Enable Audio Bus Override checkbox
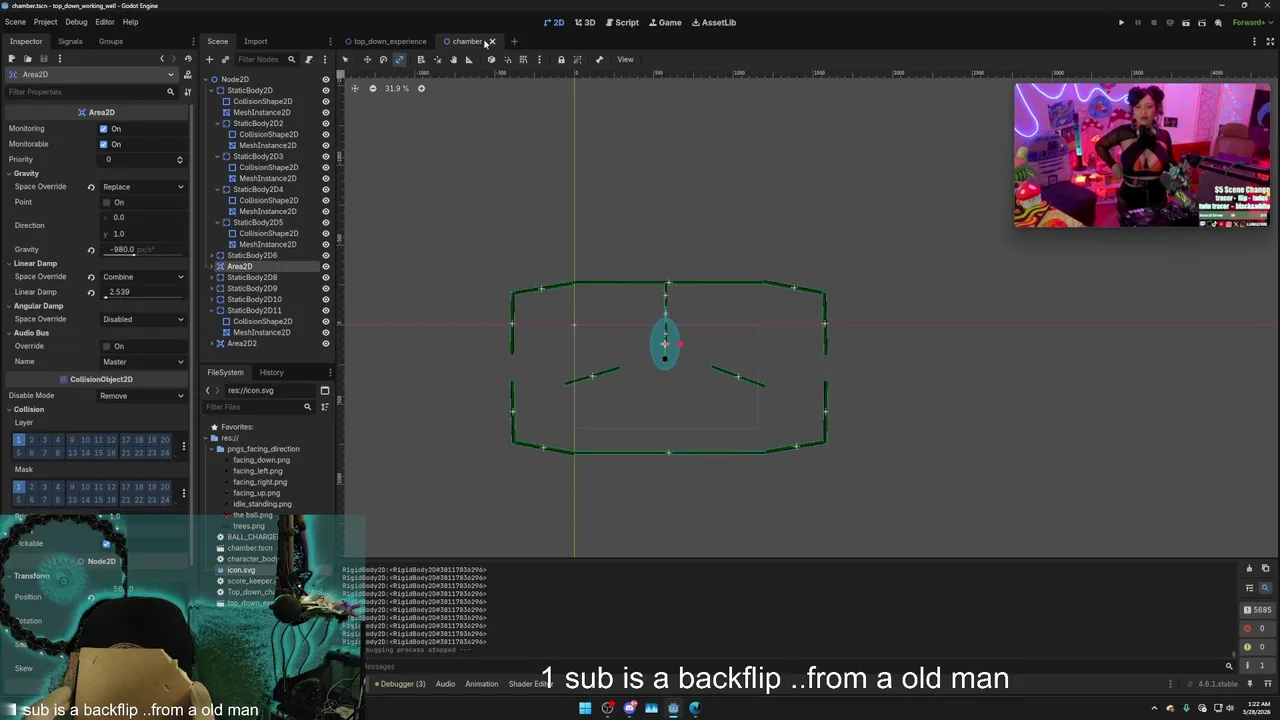The height and width of the screenshot is (720, 1280). tap(106, 346)
